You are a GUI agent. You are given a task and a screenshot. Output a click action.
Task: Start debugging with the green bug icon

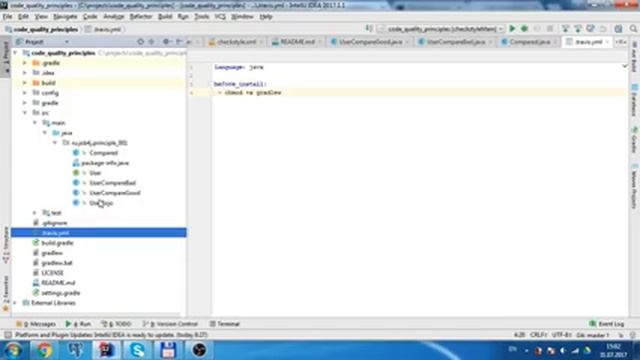coord(524,29)
